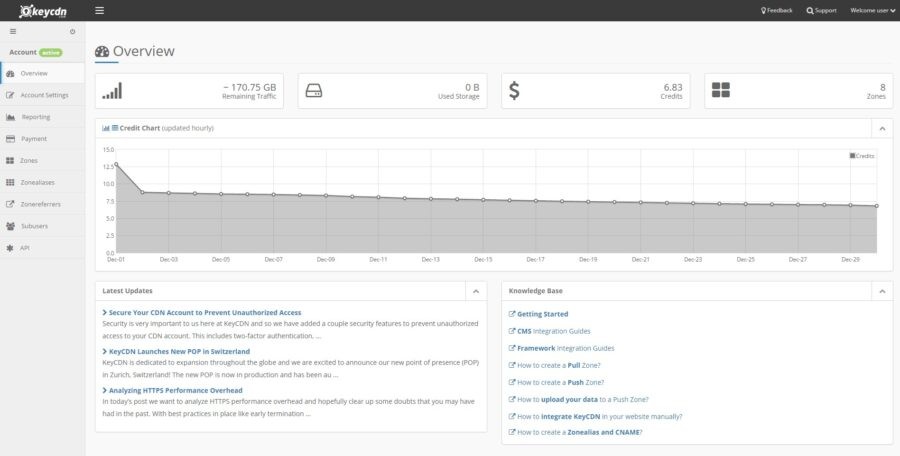The height and width of the screenshot is (456, 900).
Task: Click the Used Storage 0 B value
Action: (472, 87)
